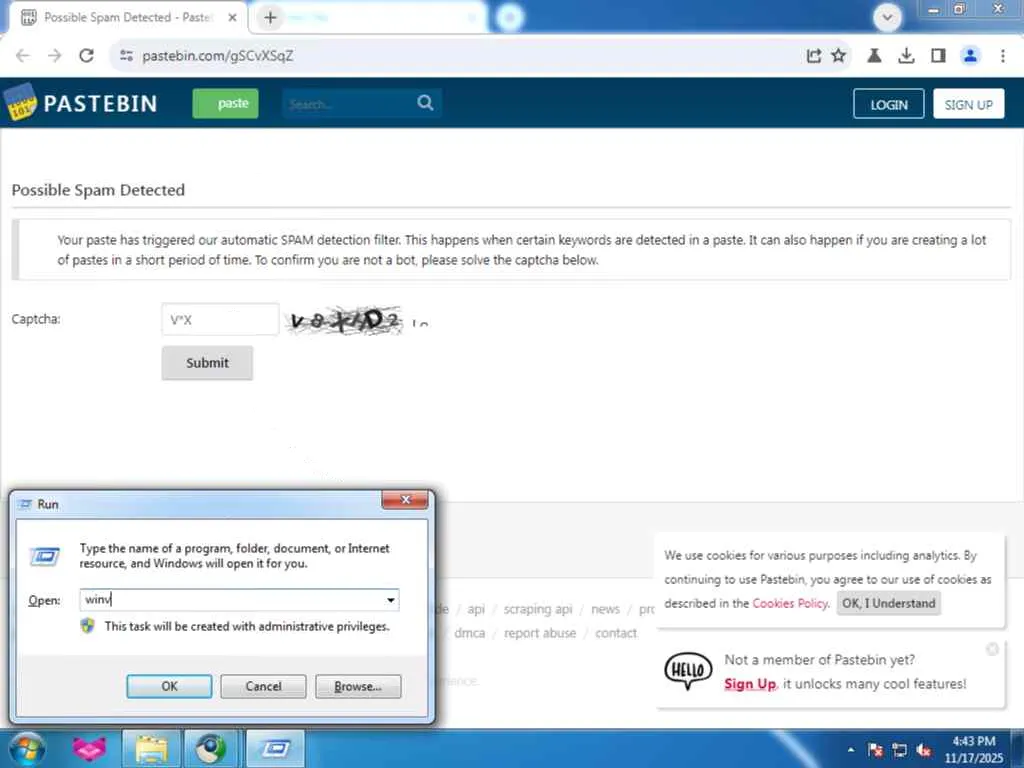
Task: Open the contact footer link
Action: point(616,633)
